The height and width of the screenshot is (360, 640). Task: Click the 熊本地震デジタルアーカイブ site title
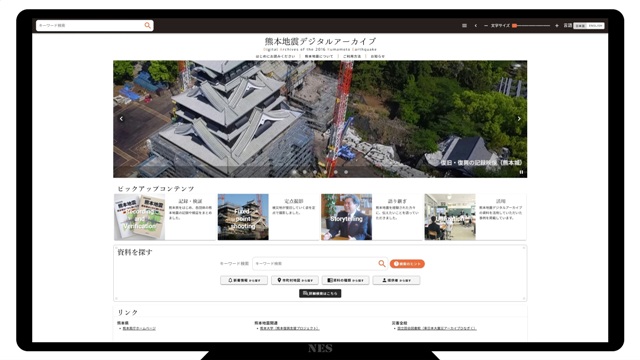320,41
